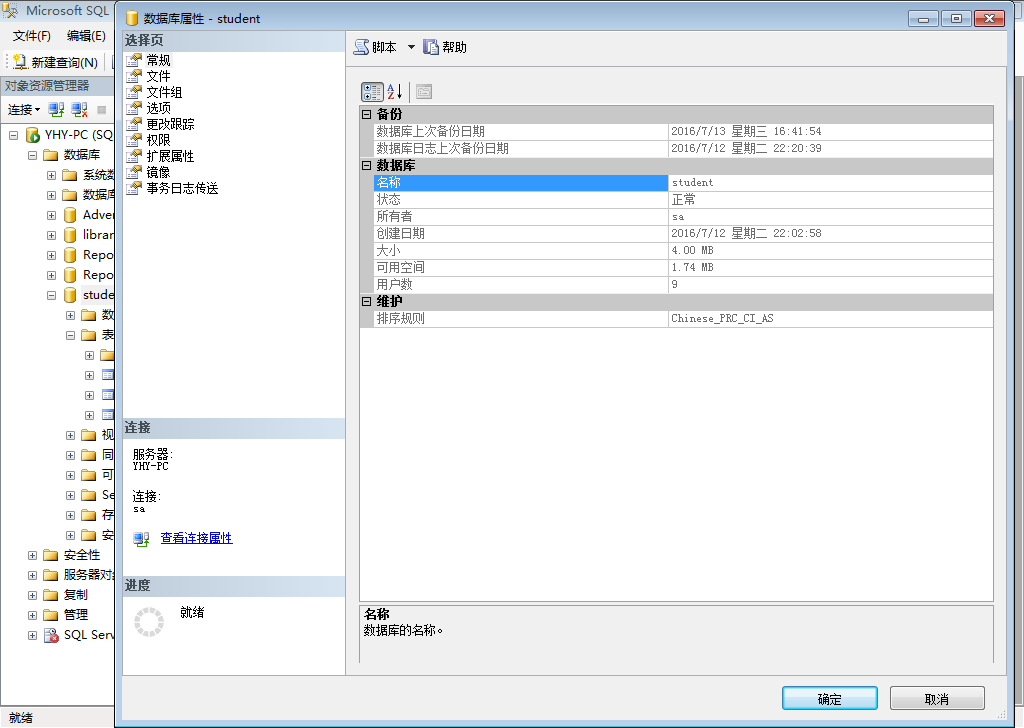Click the 数据库上次备份日期 row

click(x=683, y=131)
